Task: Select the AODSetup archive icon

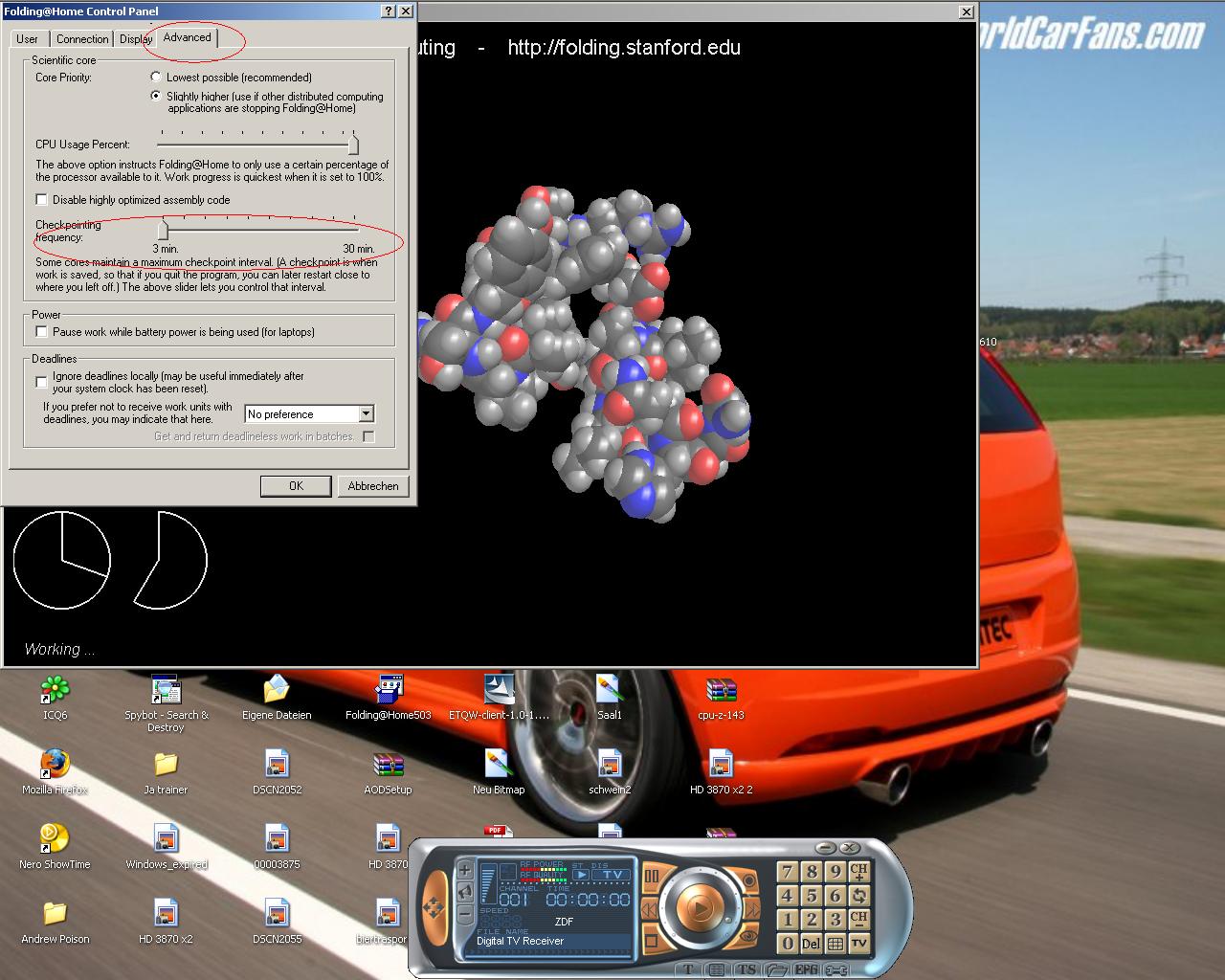Action: click(x=388, y=772)
